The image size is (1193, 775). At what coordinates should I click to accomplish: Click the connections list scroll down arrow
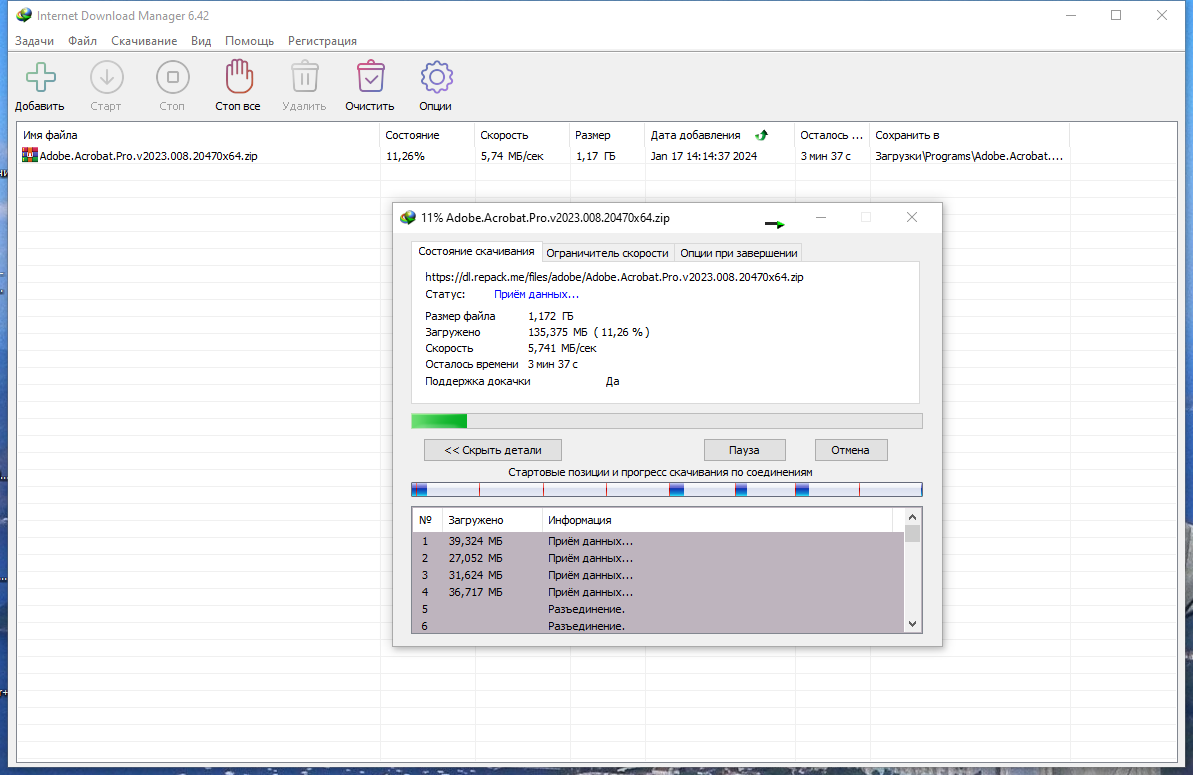click(913, 624)
